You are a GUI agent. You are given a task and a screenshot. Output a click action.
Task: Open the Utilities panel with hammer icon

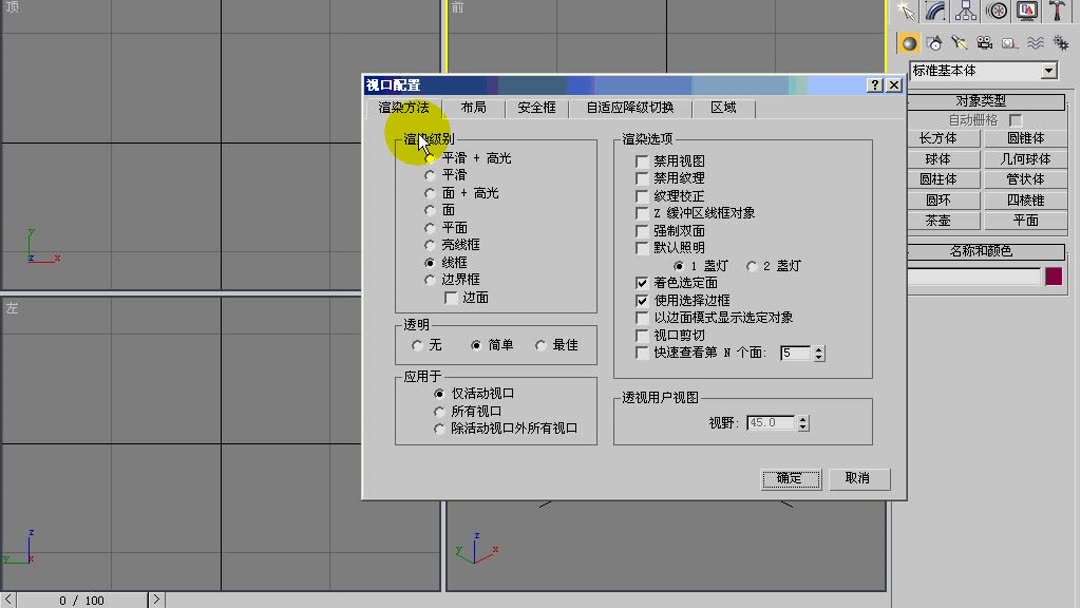pos(1058,11)
